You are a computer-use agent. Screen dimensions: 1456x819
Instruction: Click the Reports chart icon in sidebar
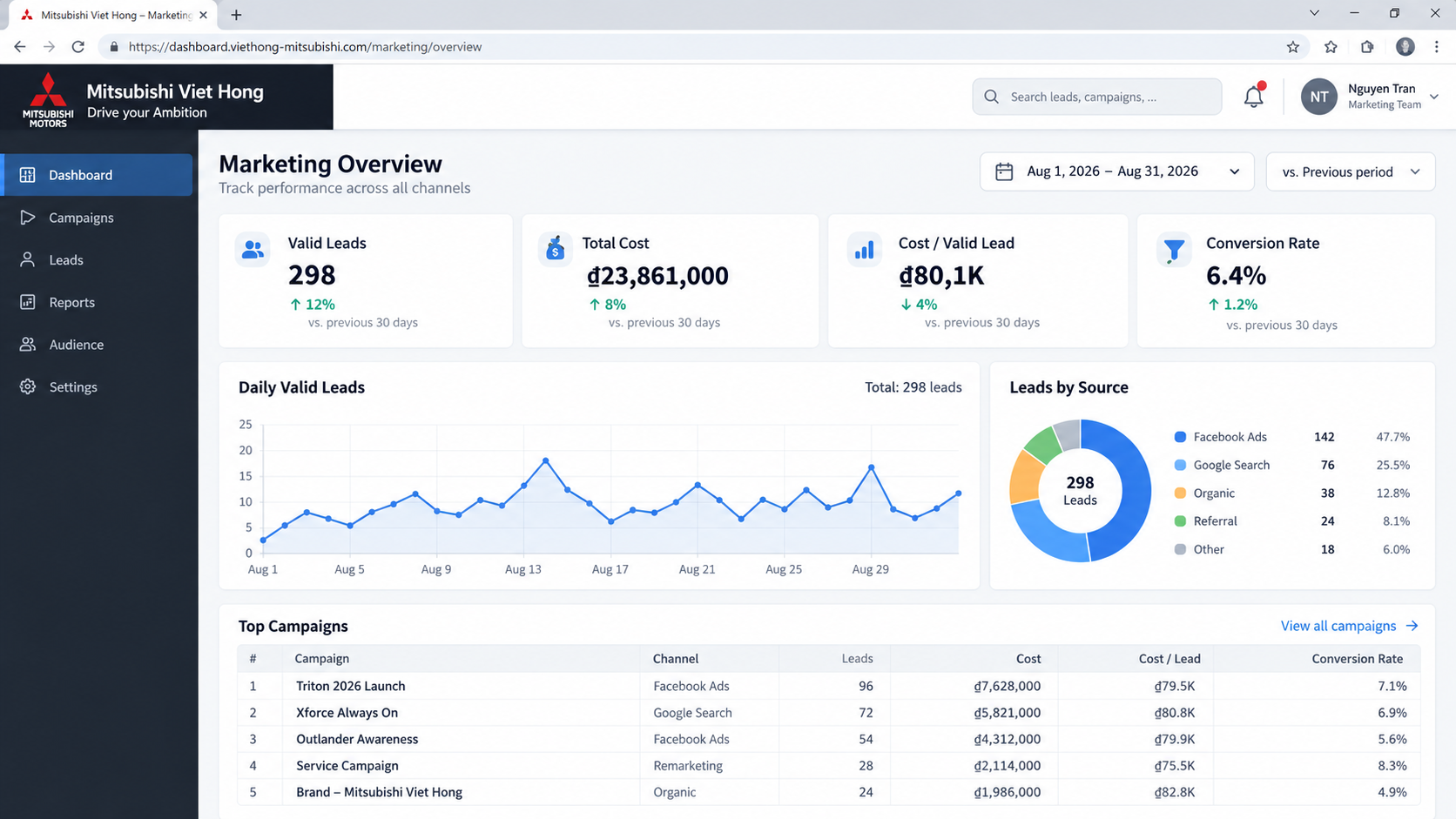(x=28, y=302)
